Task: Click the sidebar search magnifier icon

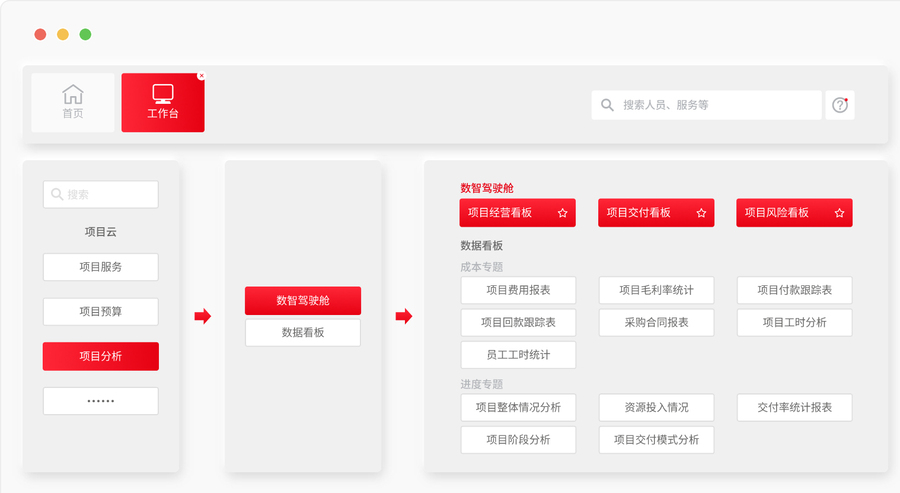Action: click(57, 195)
